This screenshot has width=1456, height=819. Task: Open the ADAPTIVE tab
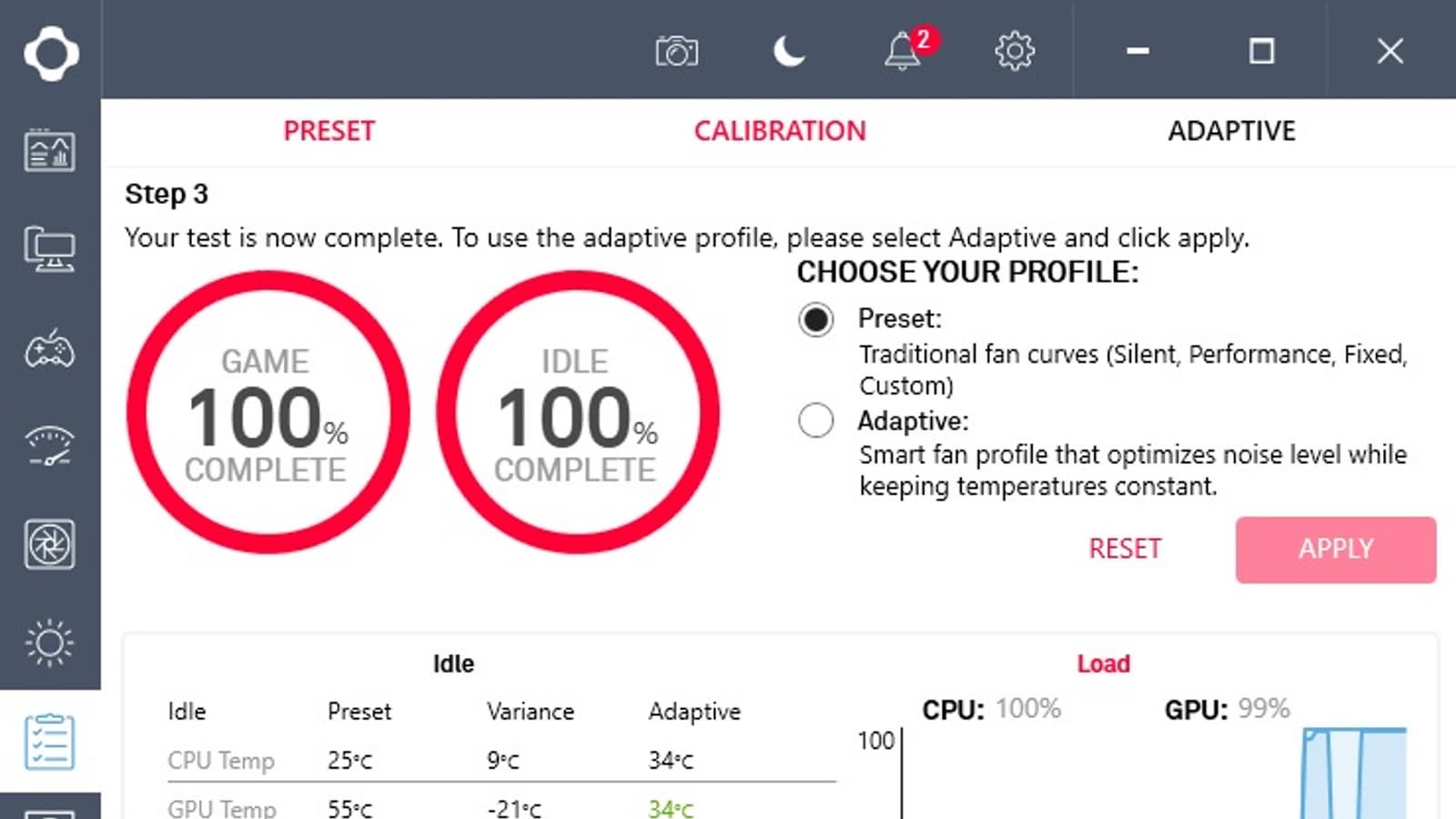tap(1231, 131)
